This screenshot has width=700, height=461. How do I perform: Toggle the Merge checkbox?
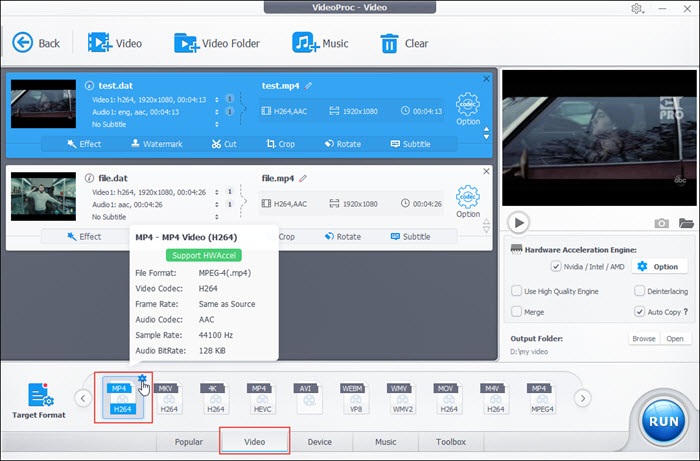516,312
